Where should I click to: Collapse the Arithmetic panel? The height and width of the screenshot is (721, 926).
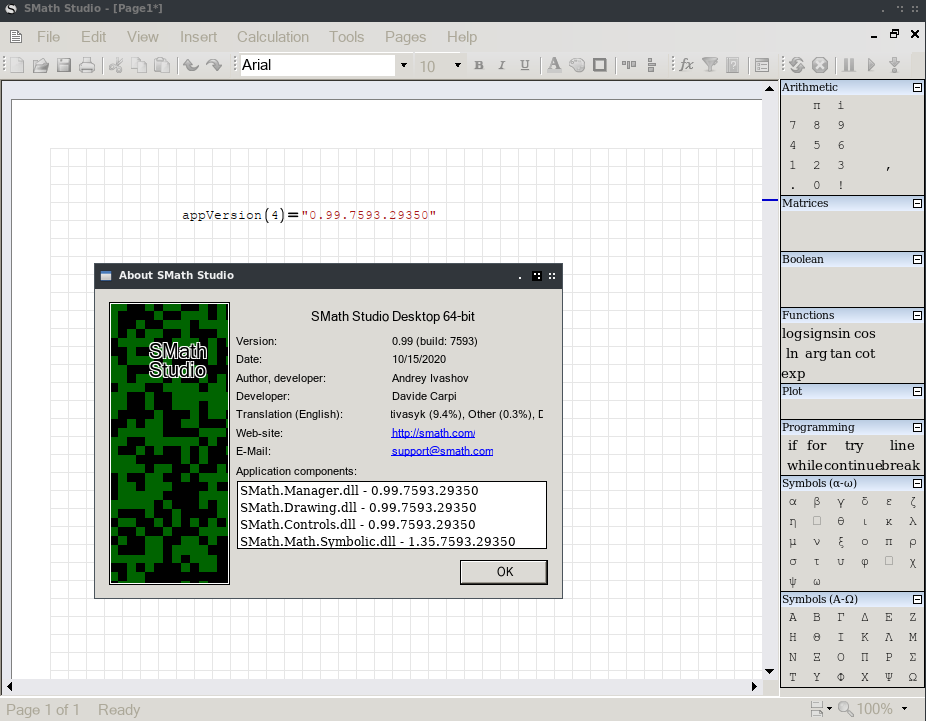click(x=917, y=88)
